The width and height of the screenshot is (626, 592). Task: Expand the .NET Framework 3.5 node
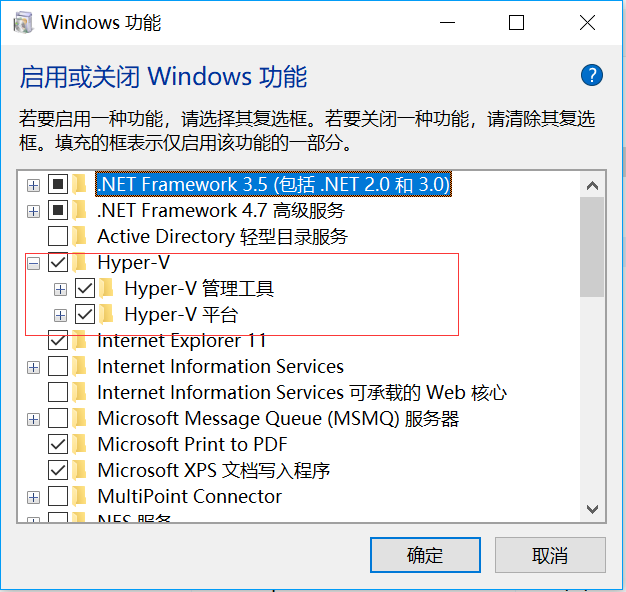click(x=33, y=185)
